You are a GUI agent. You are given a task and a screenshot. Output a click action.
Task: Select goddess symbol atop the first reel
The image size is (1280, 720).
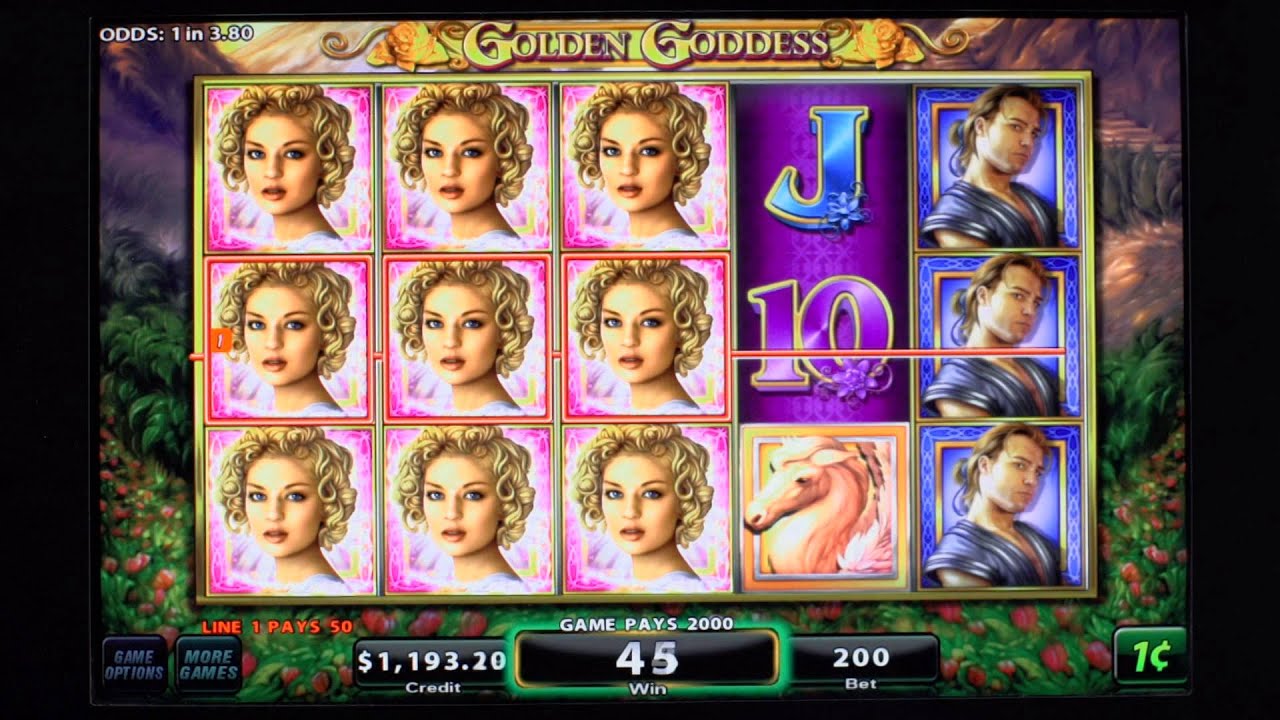click(x=289, y=167)
